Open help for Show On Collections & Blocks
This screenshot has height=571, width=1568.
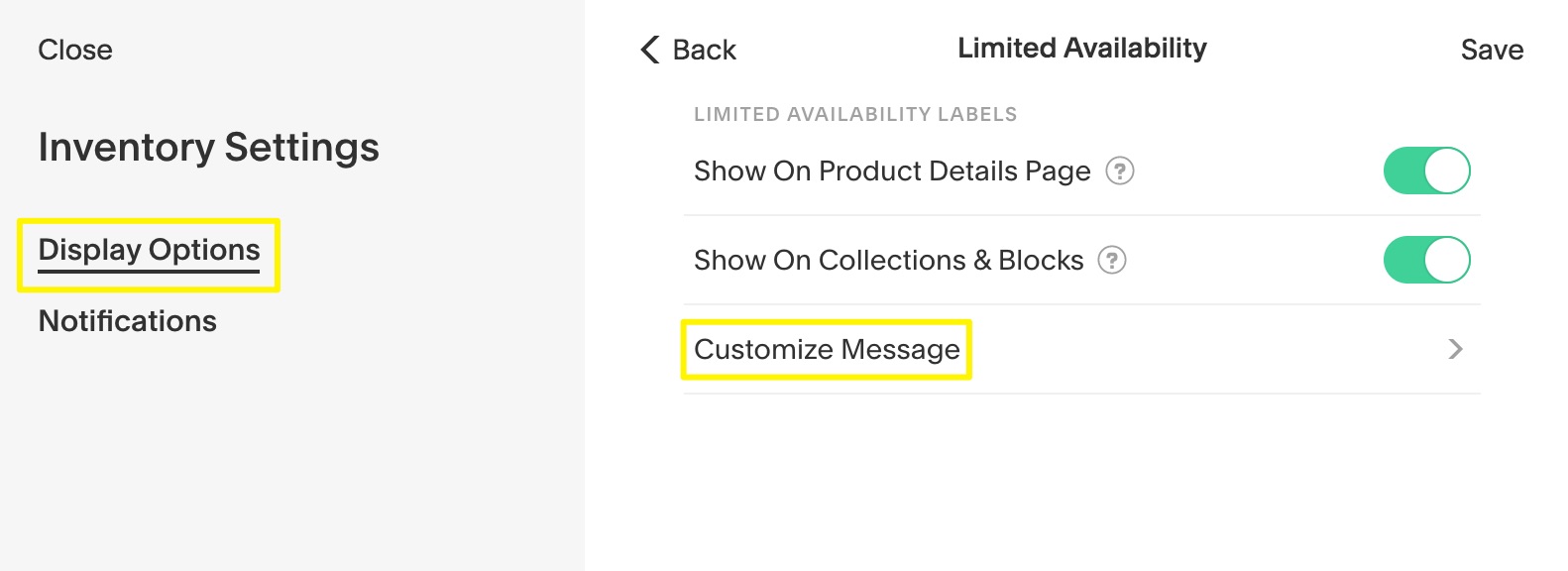(1112, 261)
